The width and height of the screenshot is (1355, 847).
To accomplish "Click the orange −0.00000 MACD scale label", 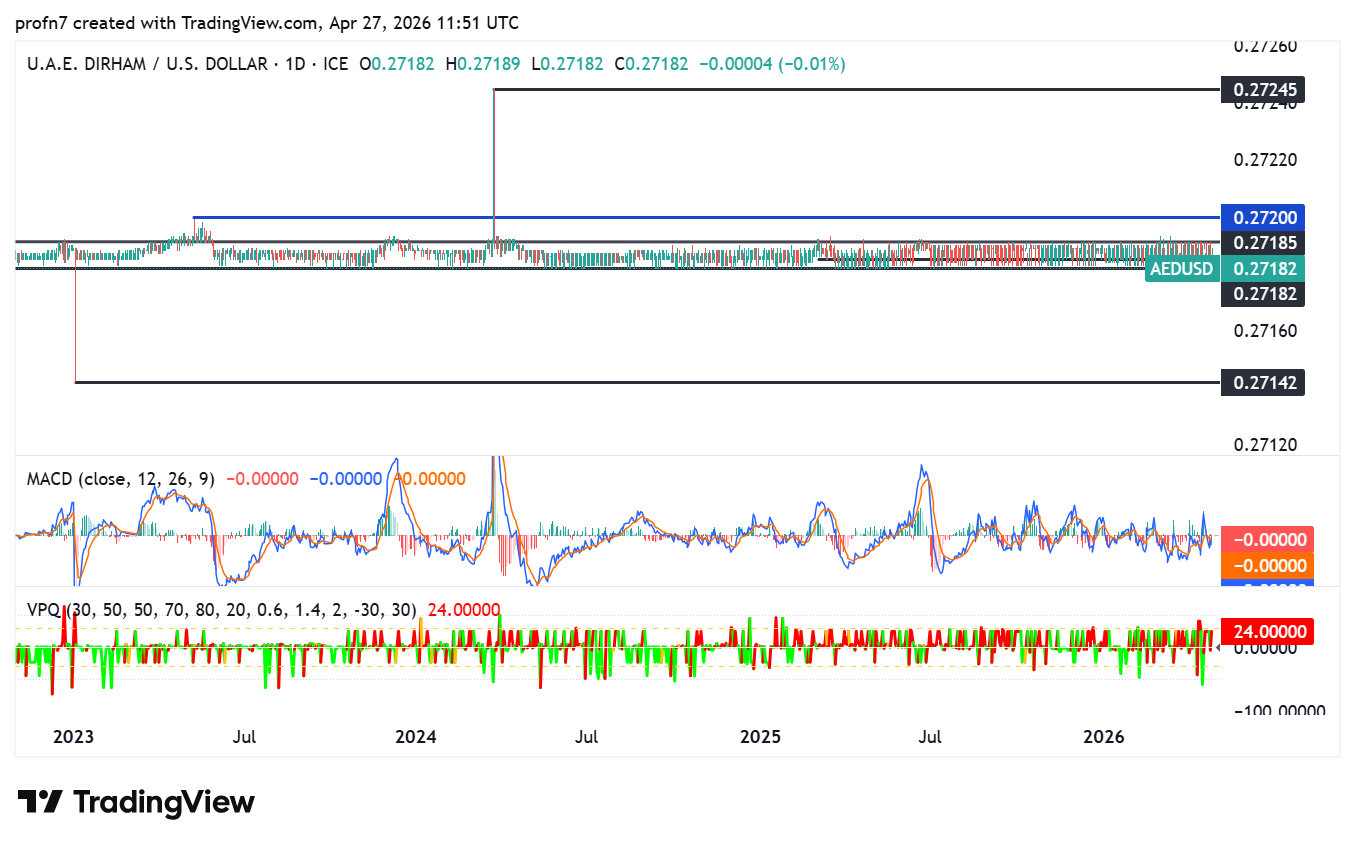I will coord(1267,565).
